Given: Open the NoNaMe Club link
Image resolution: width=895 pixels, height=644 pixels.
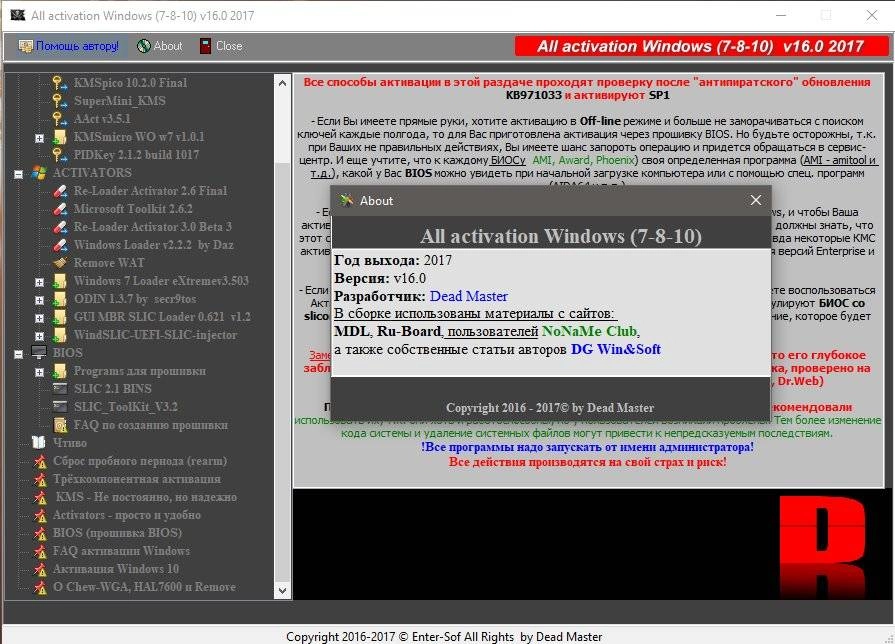Looking at the screenshot, I should click(x=589, y=331).
